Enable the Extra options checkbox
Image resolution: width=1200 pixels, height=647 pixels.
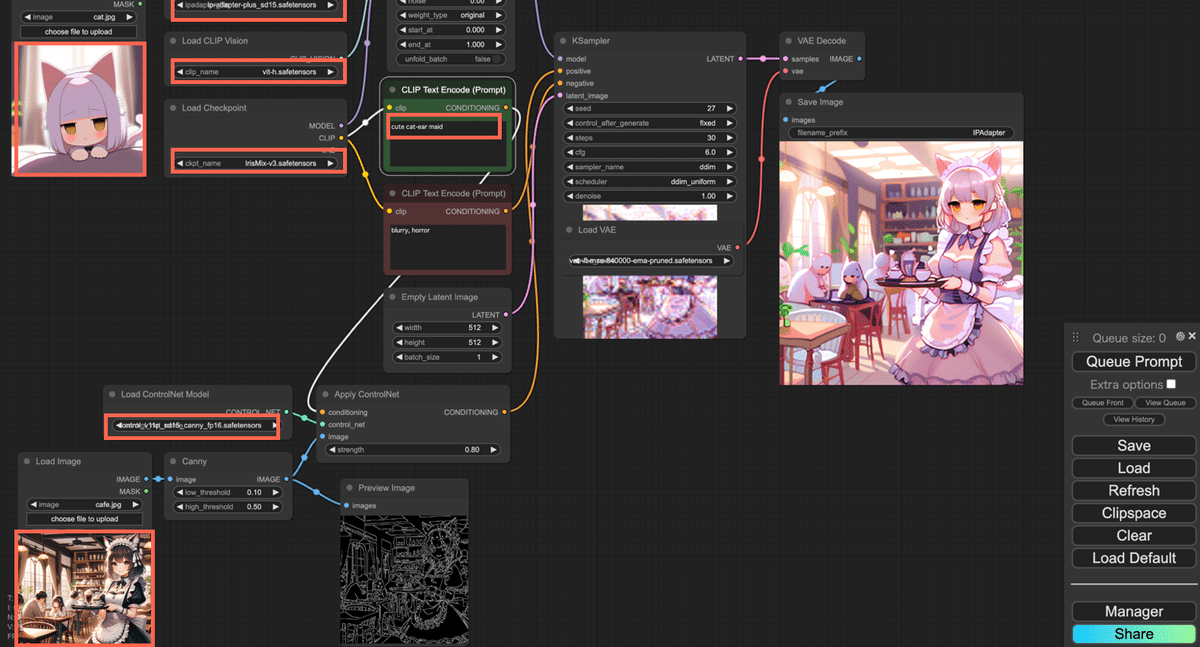tap(1171, 384)
